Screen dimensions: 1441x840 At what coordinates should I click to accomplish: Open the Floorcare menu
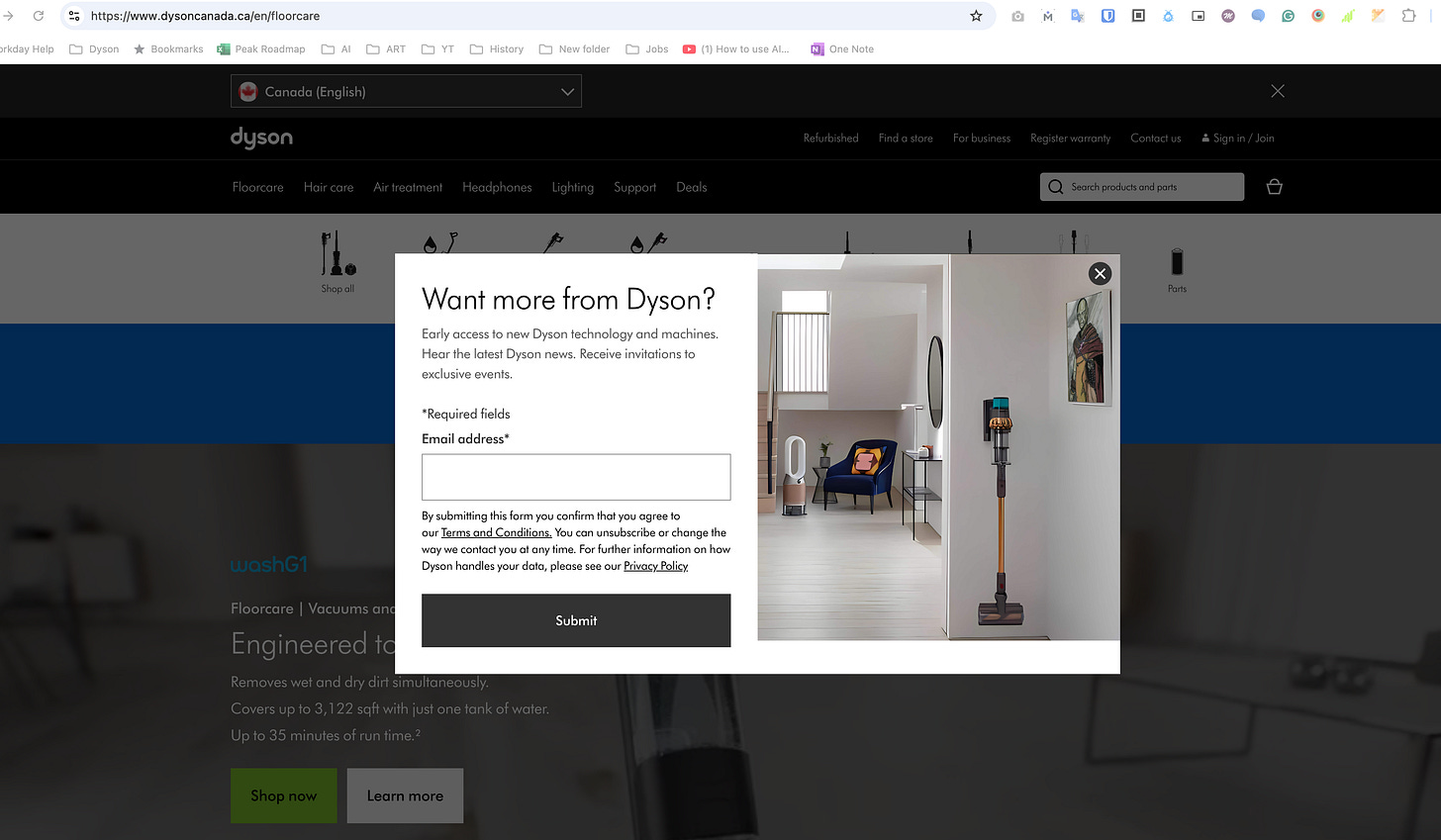click(257, 187)
